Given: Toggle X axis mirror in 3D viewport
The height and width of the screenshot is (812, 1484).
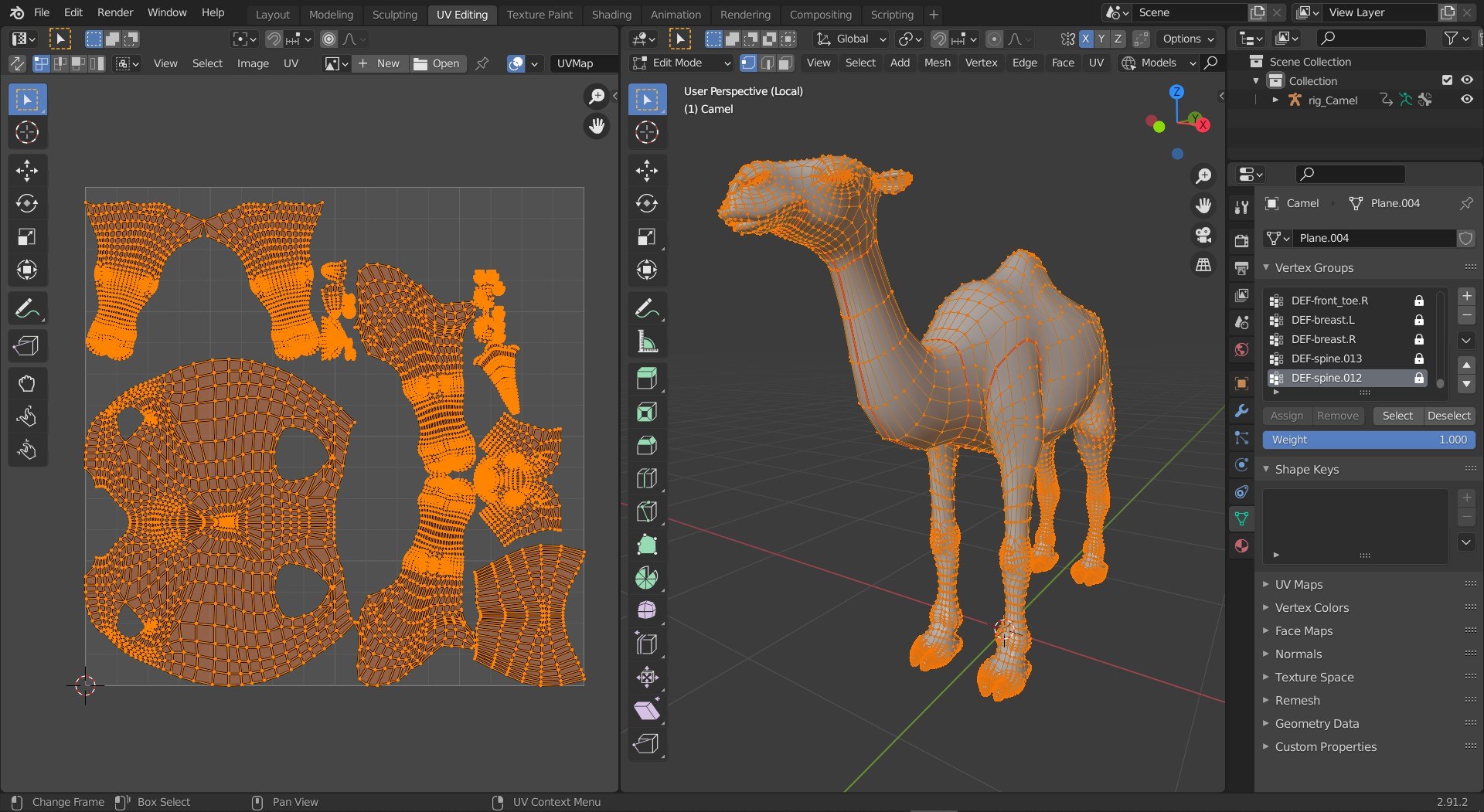Looking at the screenshot, I should (x=1086, y=39).
